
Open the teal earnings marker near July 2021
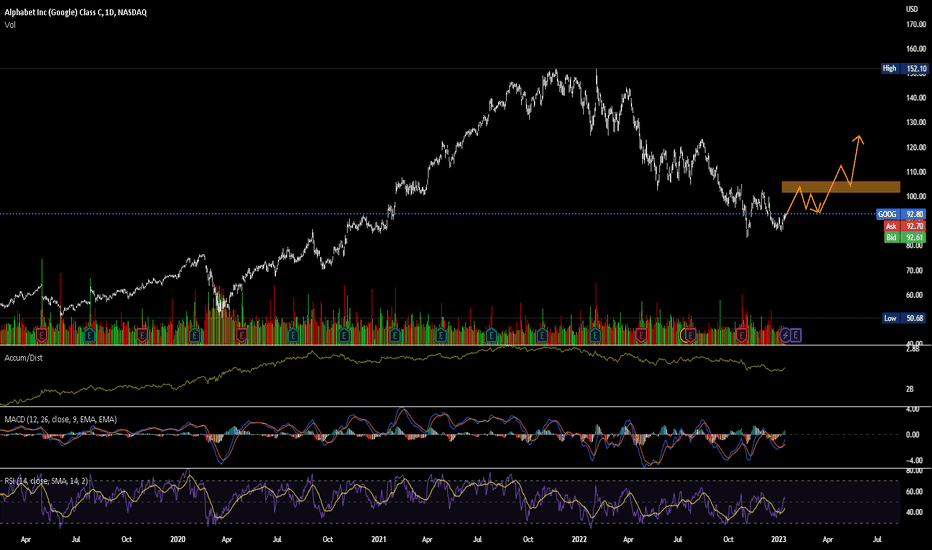point(491,335)
